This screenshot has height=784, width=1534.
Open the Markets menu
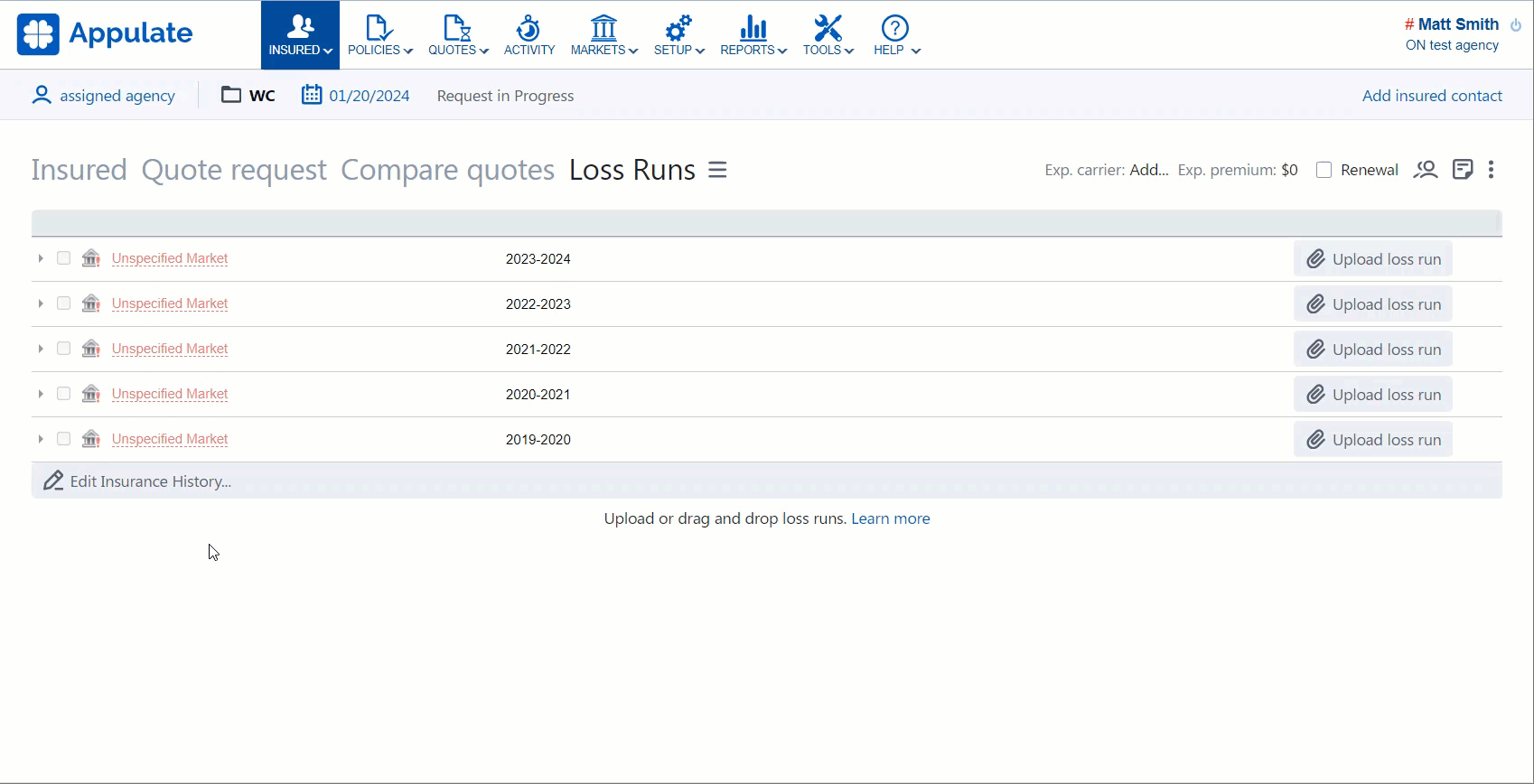[x=604, y=35]
